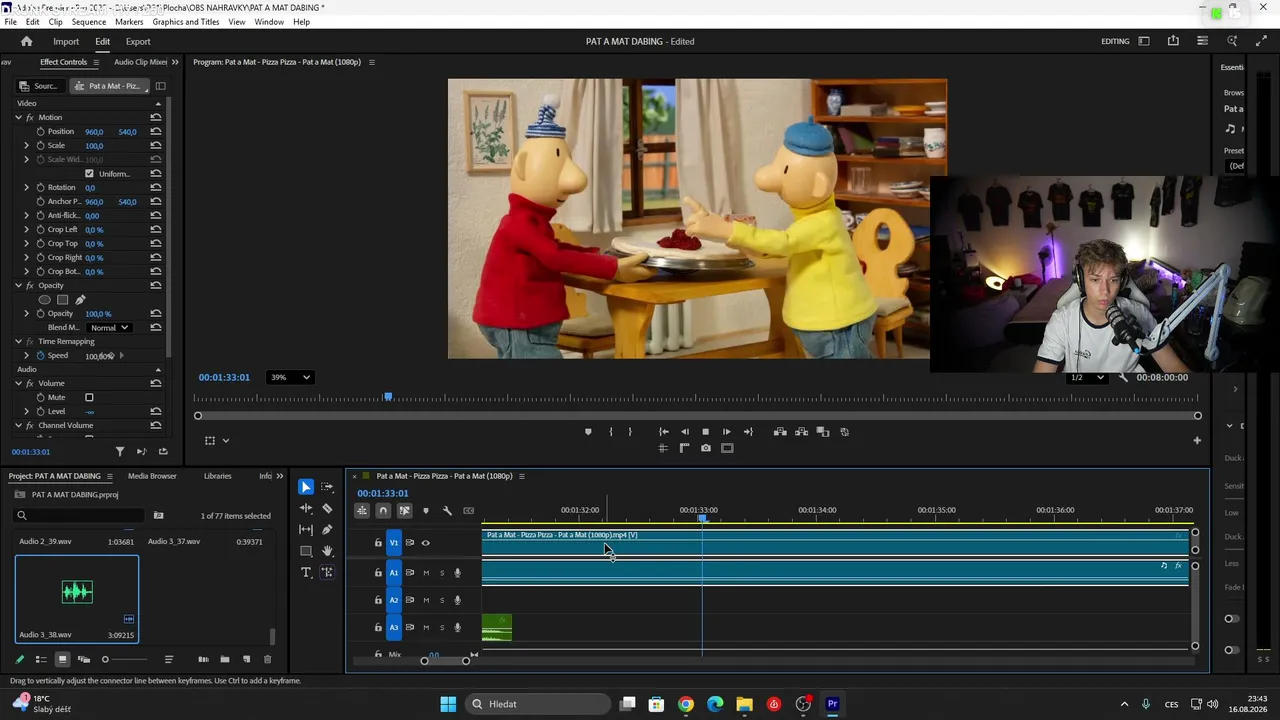Switch to the Audio Clip Mixer tab
1280x720 pixels.
tap(140, 62)
